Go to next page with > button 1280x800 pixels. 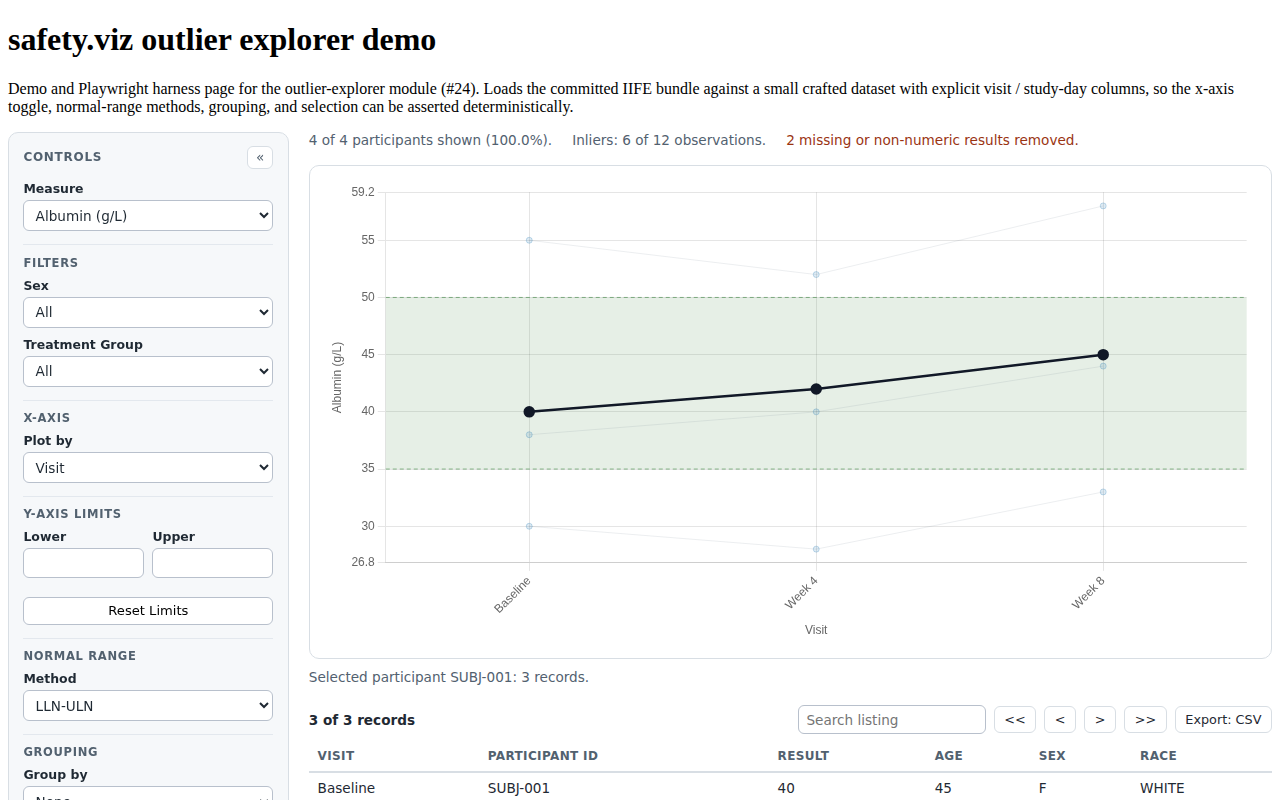1100,719
